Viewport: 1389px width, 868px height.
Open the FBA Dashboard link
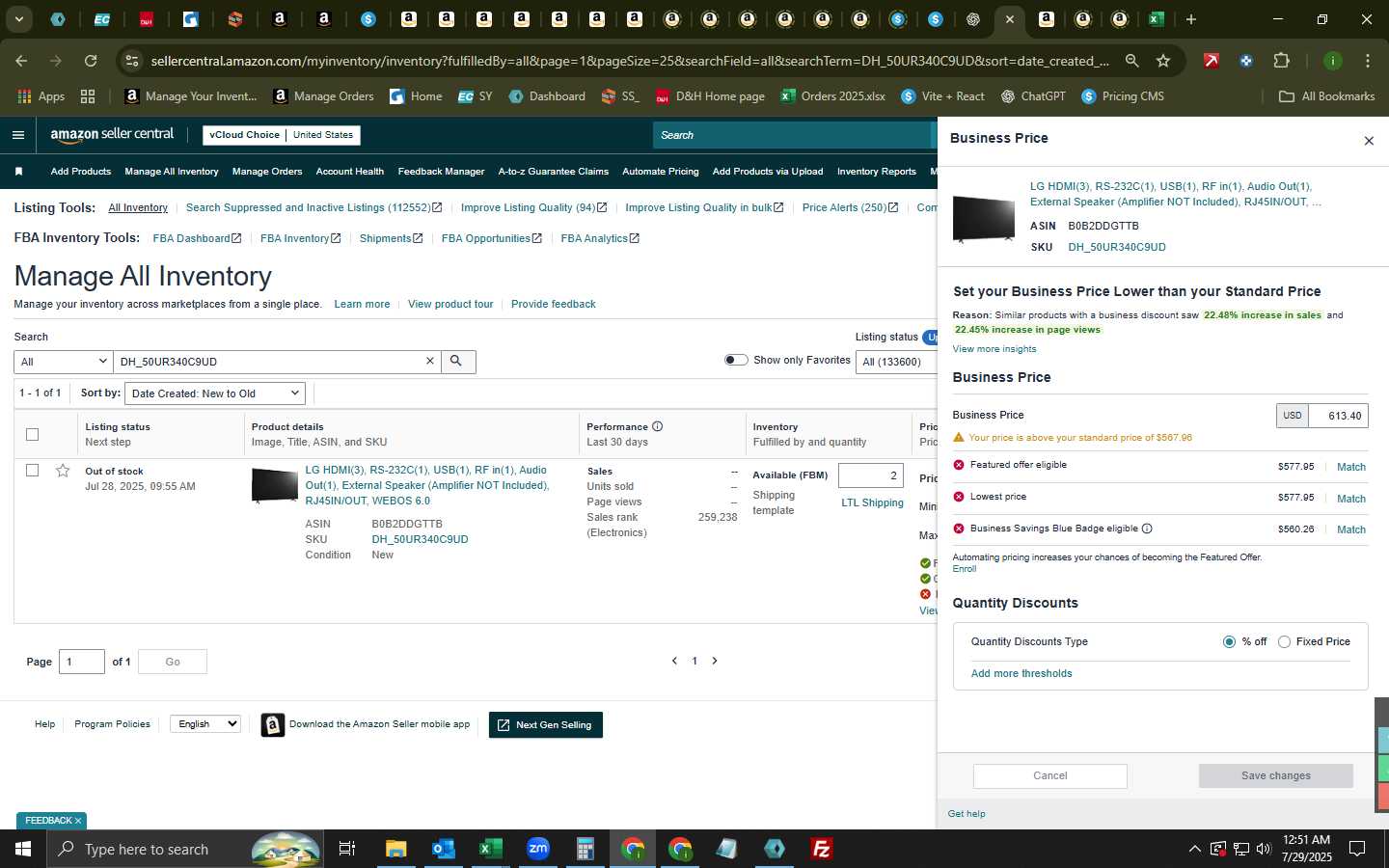[197, 238]
